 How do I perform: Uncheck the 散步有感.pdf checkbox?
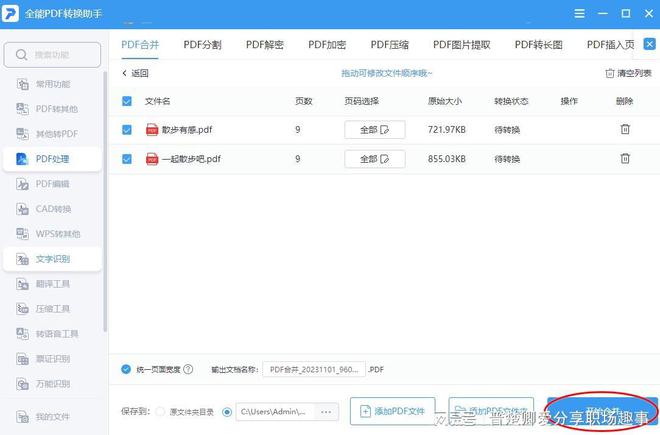coord(127,130)
